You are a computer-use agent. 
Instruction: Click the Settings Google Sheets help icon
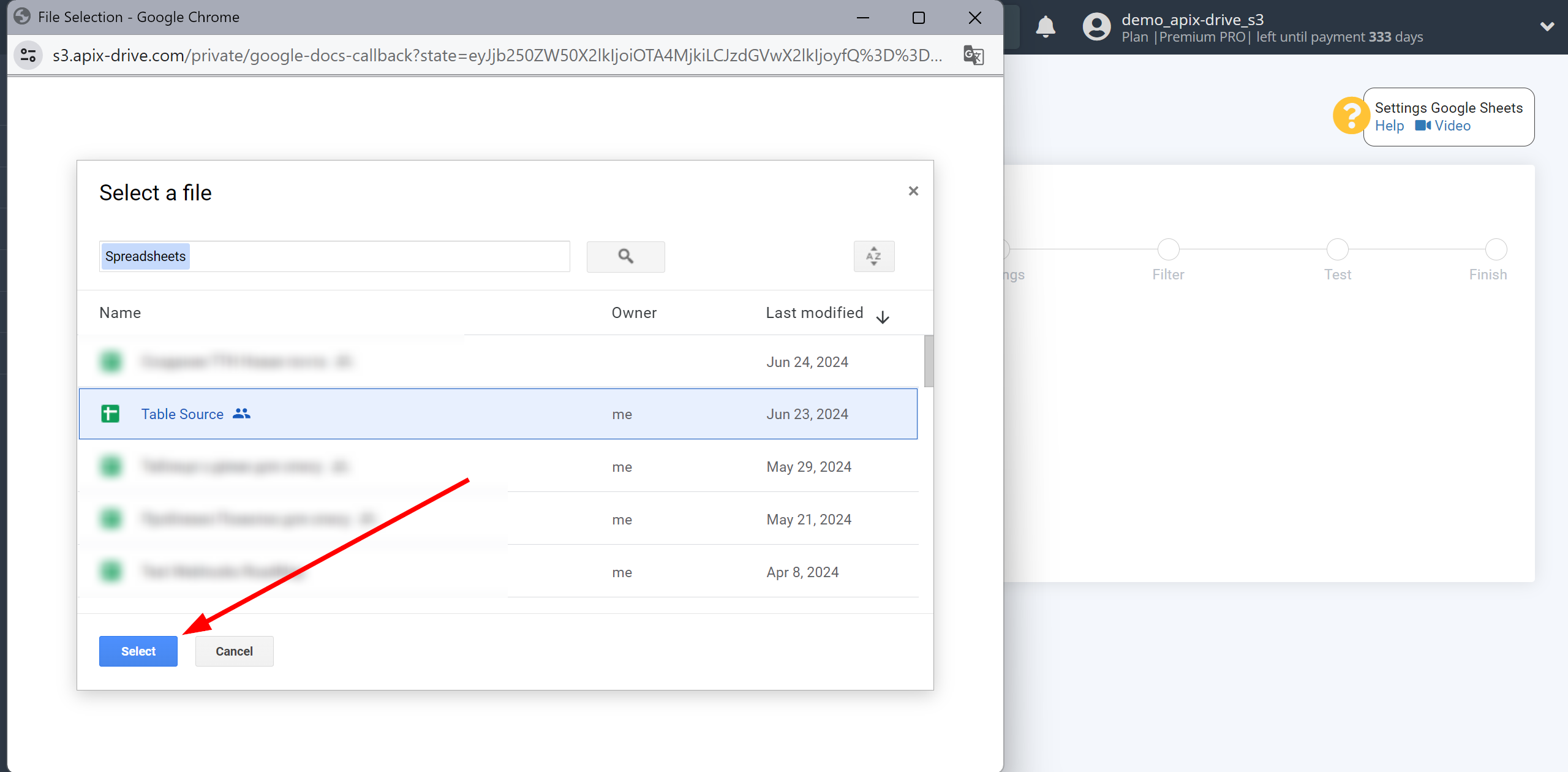pyautogui.click(x=1352, y=115)
